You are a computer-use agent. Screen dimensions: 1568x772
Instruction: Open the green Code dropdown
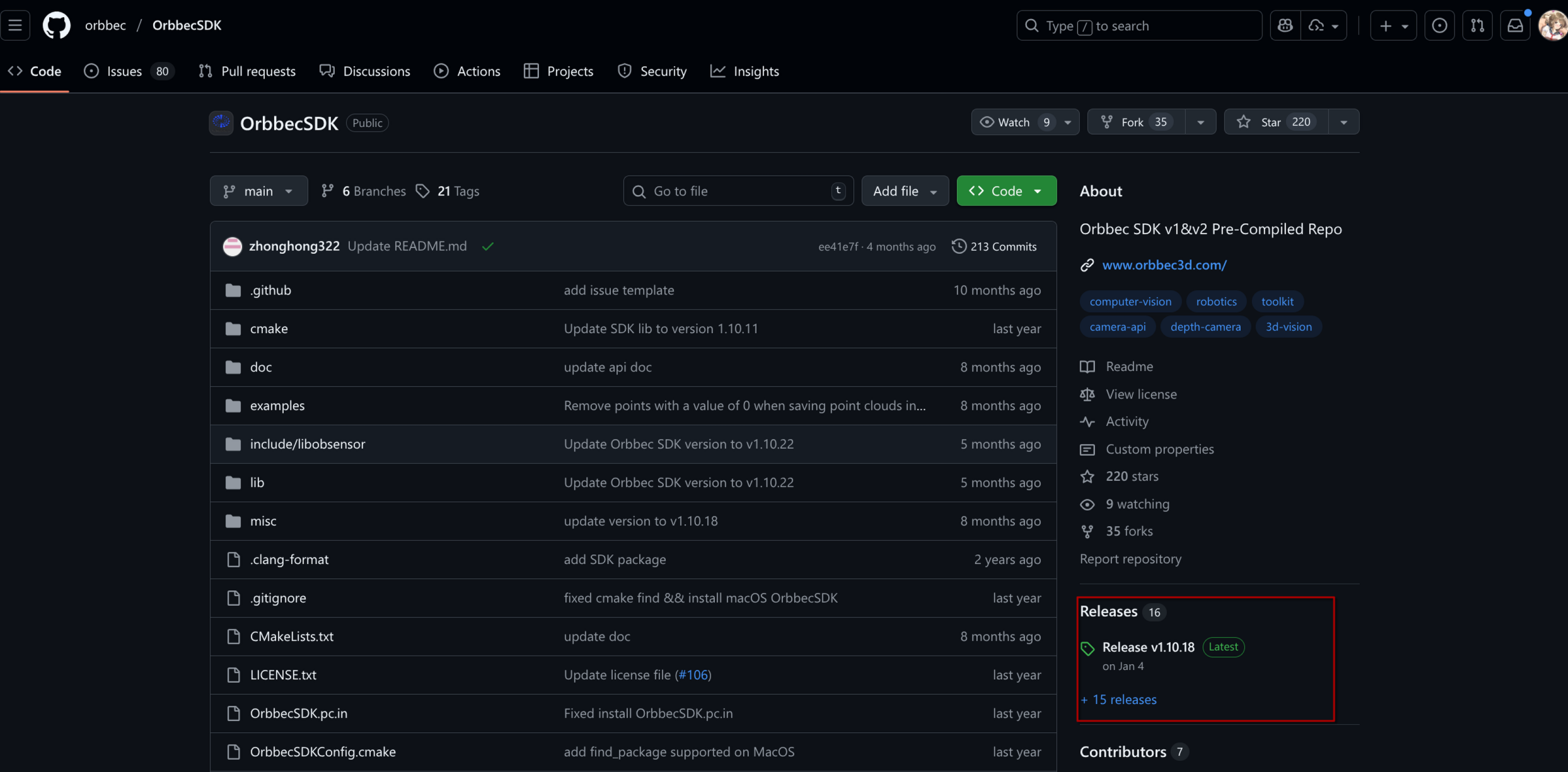tap(1006, 190)
